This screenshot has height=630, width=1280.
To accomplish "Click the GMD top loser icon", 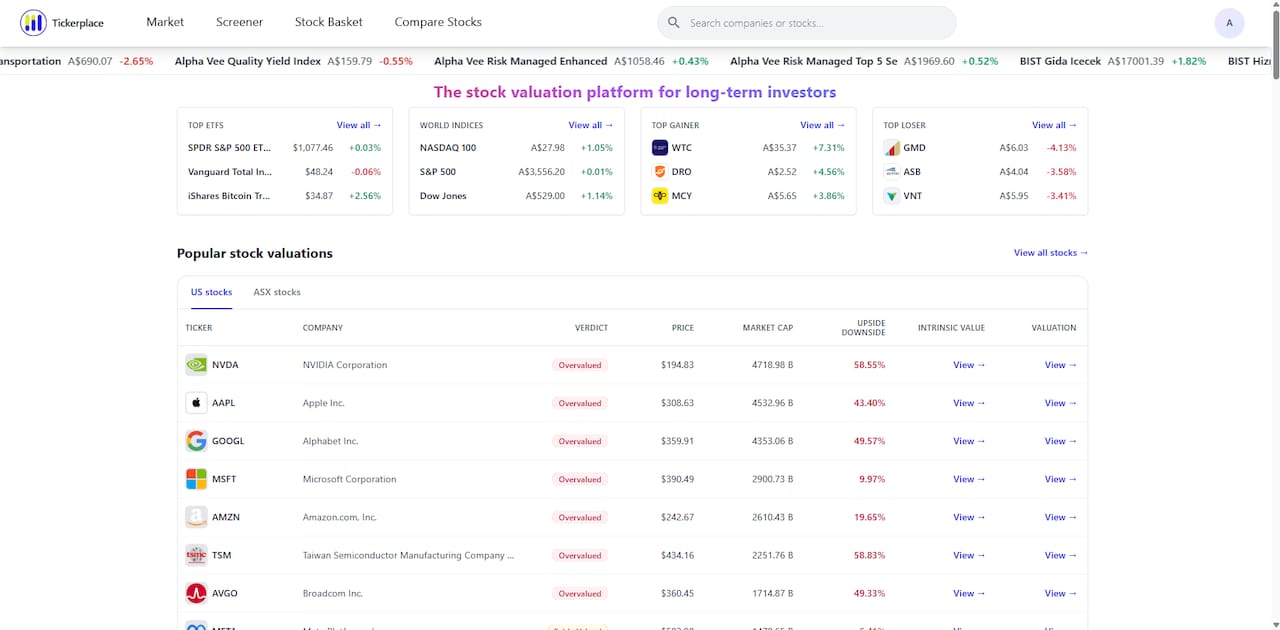I will [x=892, y=148].
